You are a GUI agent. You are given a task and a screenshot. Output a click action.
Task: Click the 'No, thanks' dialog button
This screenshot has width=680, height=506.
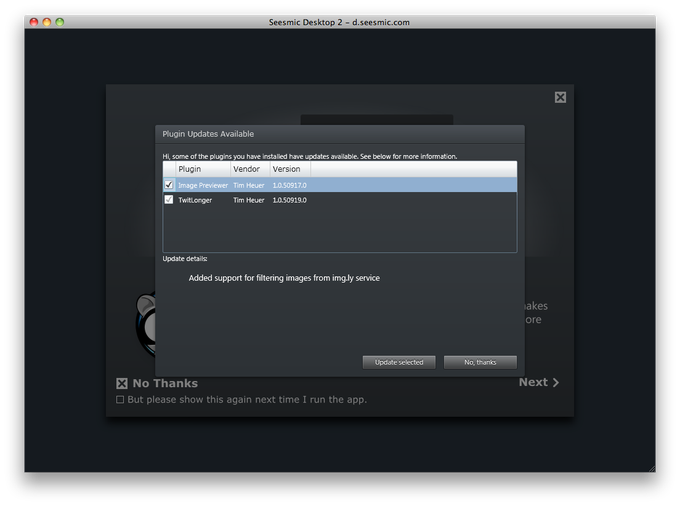tap(480, 362)
